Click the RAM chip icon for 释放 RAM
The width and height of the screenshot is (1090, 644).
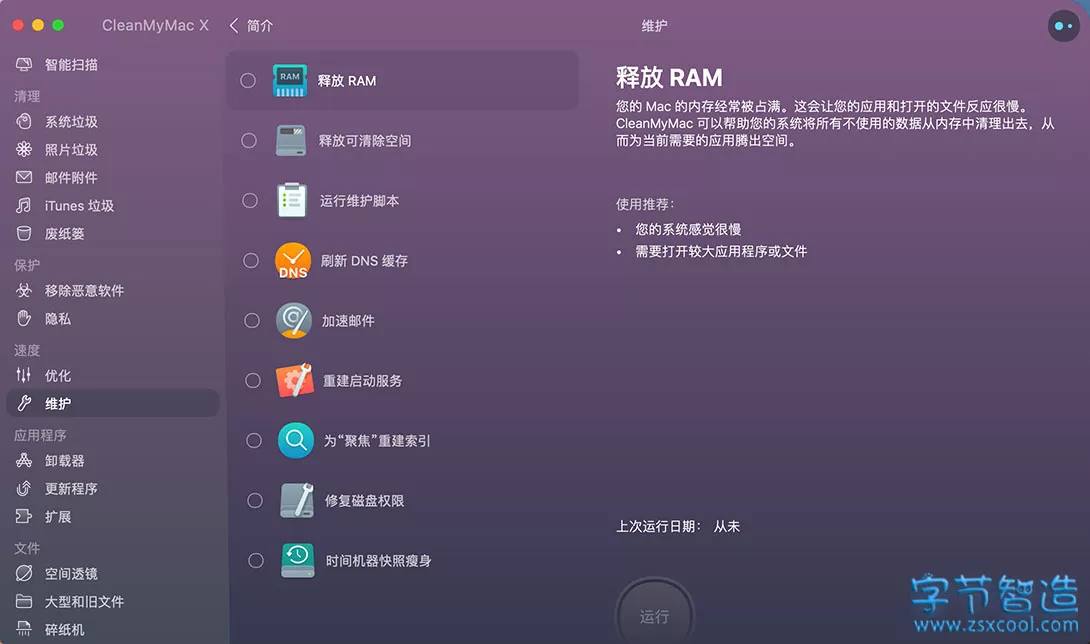[x=290, y=81]
